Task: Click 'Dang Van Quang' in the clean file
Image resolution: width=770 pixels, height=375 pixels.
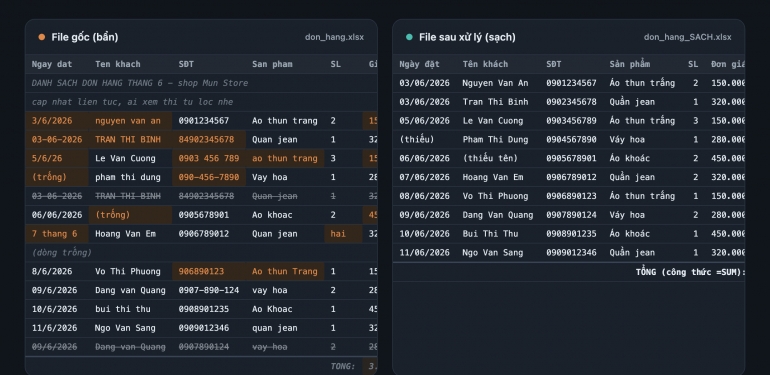Action: pos(497,215)
